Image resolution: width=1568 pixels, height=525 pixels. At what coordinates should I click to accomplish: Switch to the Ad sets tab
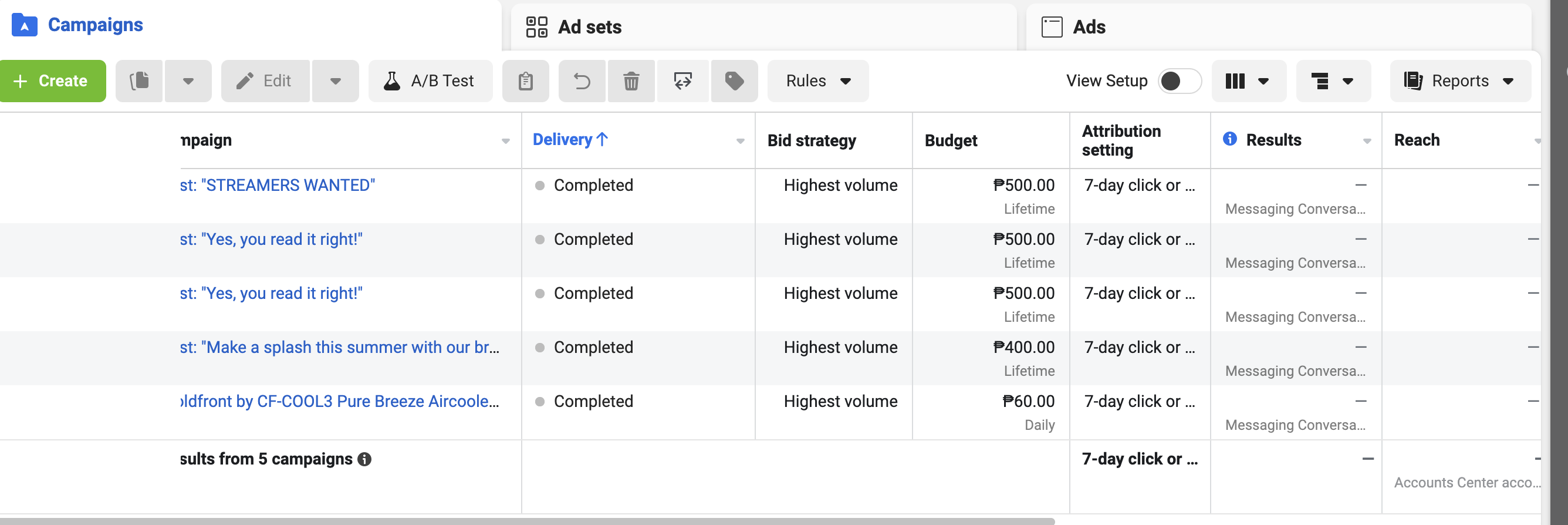pyautogui.click(x=590, y=28)
